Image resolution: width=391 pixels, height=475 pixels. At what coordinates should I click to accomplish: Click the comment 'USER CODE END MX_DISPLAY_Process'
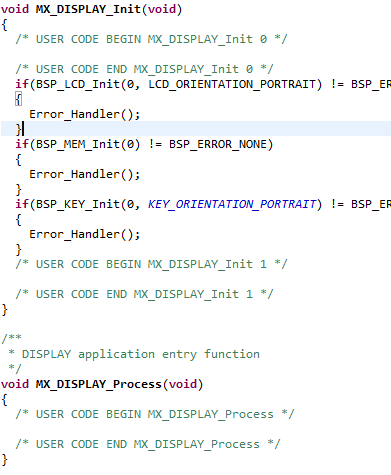tap(148, 444)
